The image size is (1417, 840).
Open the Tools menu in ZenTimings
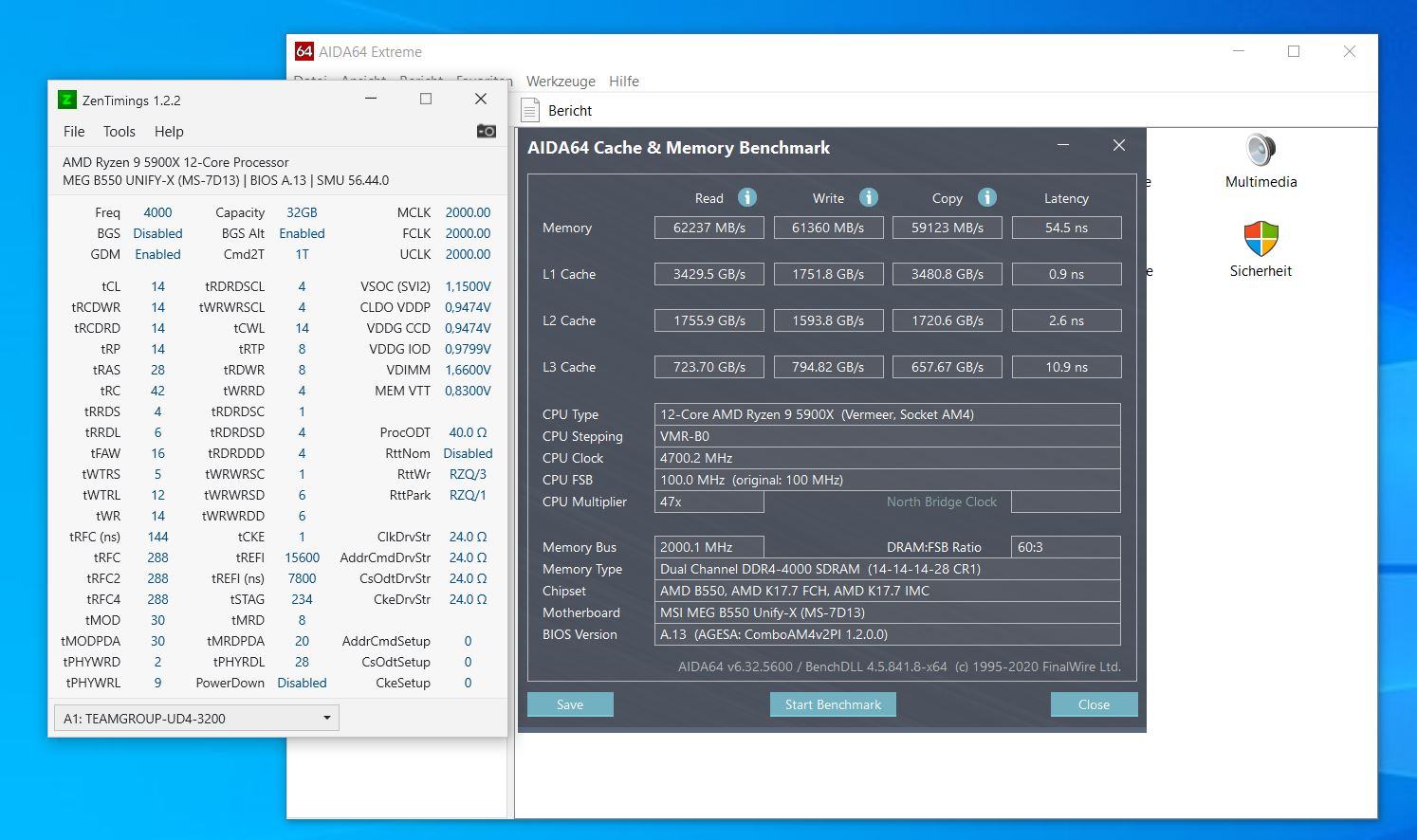click(x=120, y=132)
